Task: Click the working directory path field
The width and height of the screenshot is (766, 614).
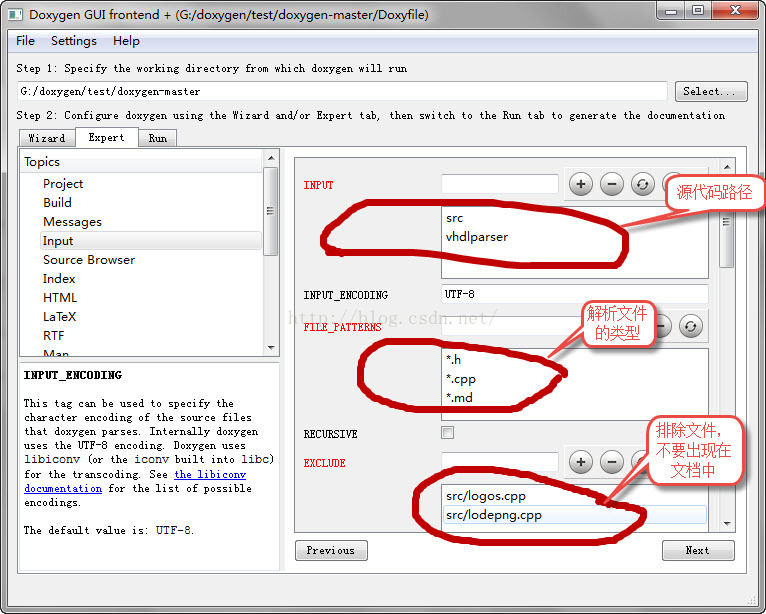Action: 342,91
